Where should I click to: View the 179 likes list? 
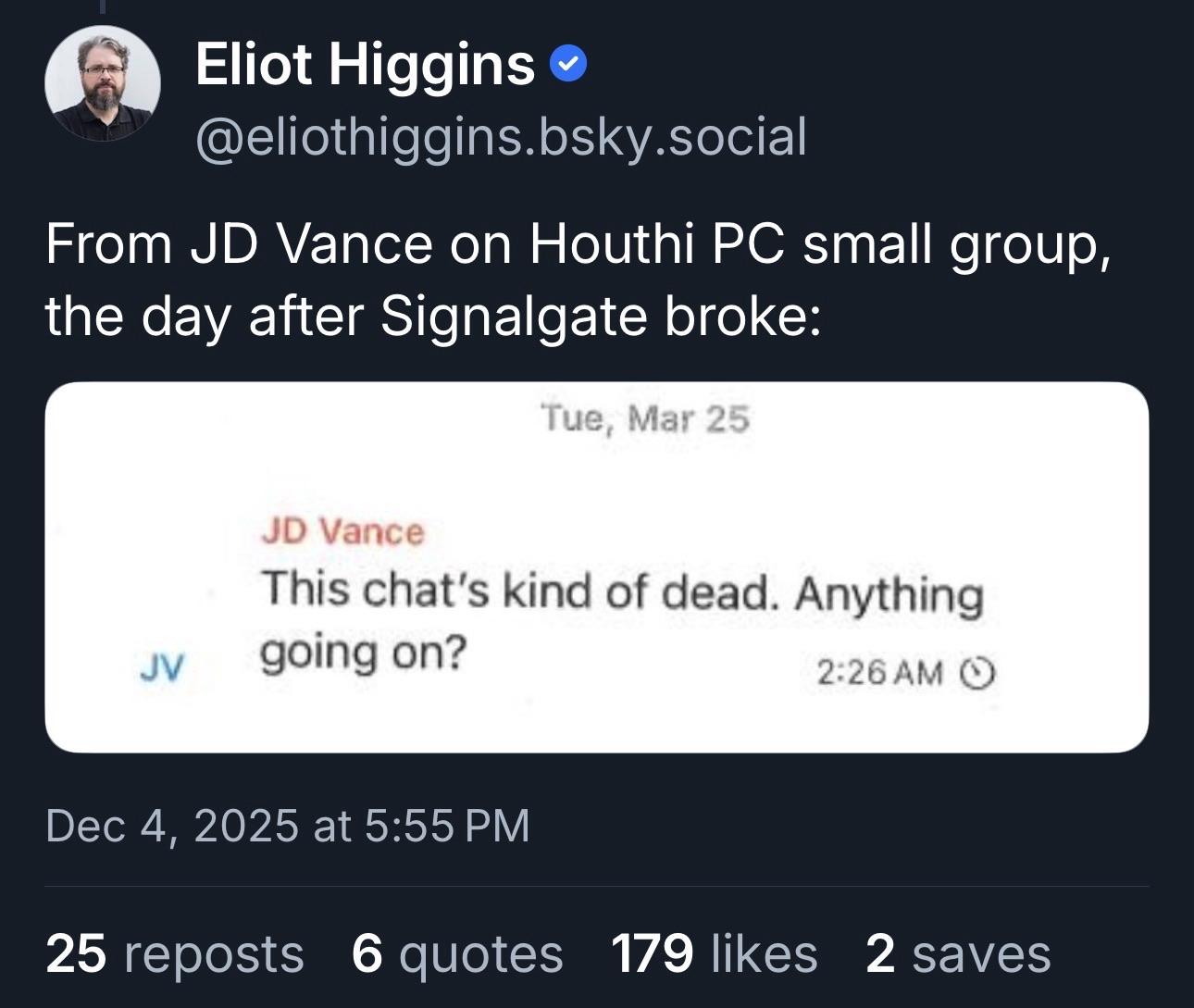point(714,954)
